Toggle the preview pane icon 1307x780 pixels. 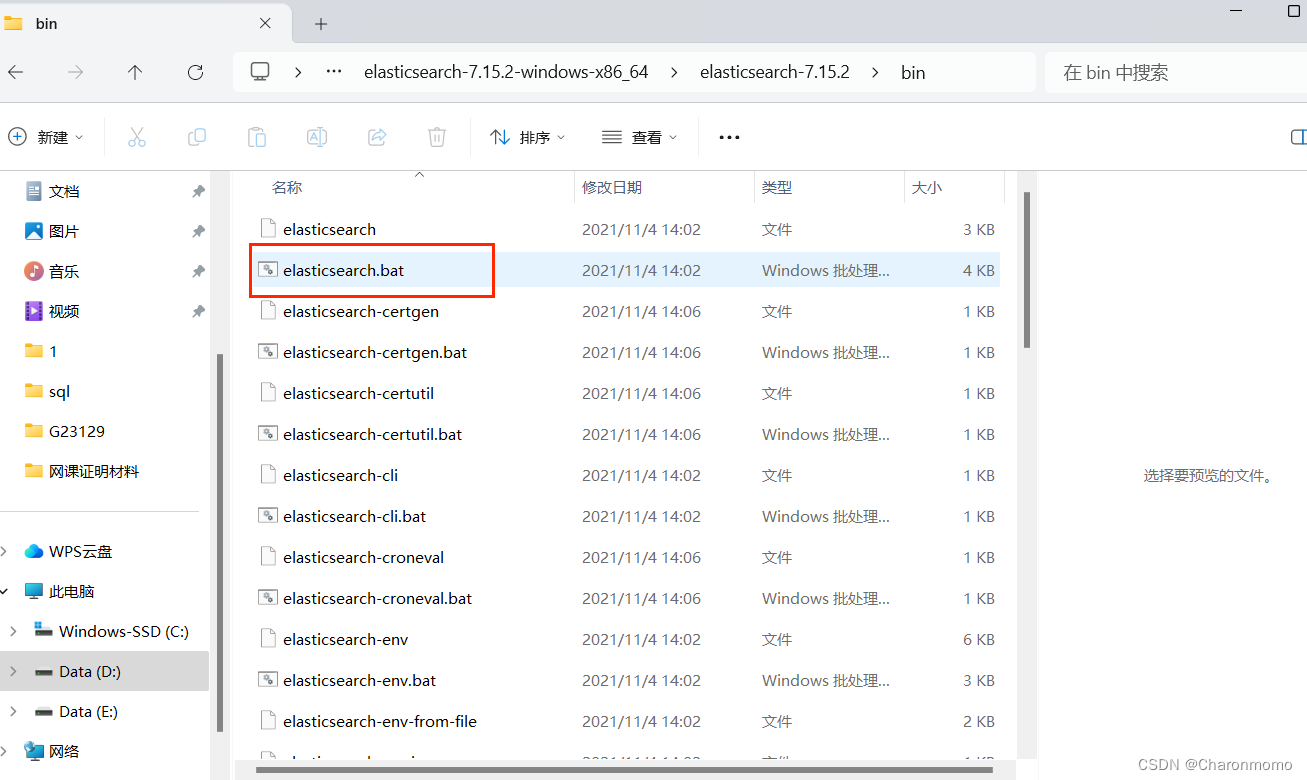[1298, 137]
